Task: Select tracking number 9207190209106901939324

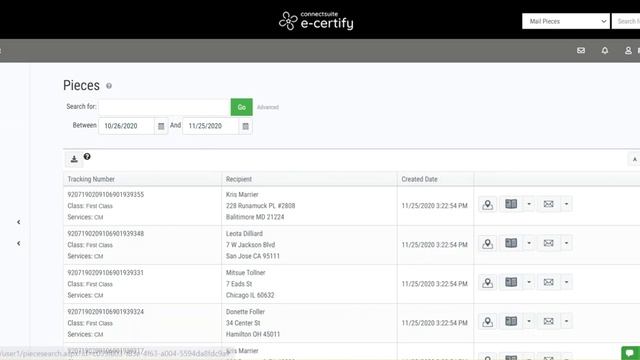Action: point(106,312)
